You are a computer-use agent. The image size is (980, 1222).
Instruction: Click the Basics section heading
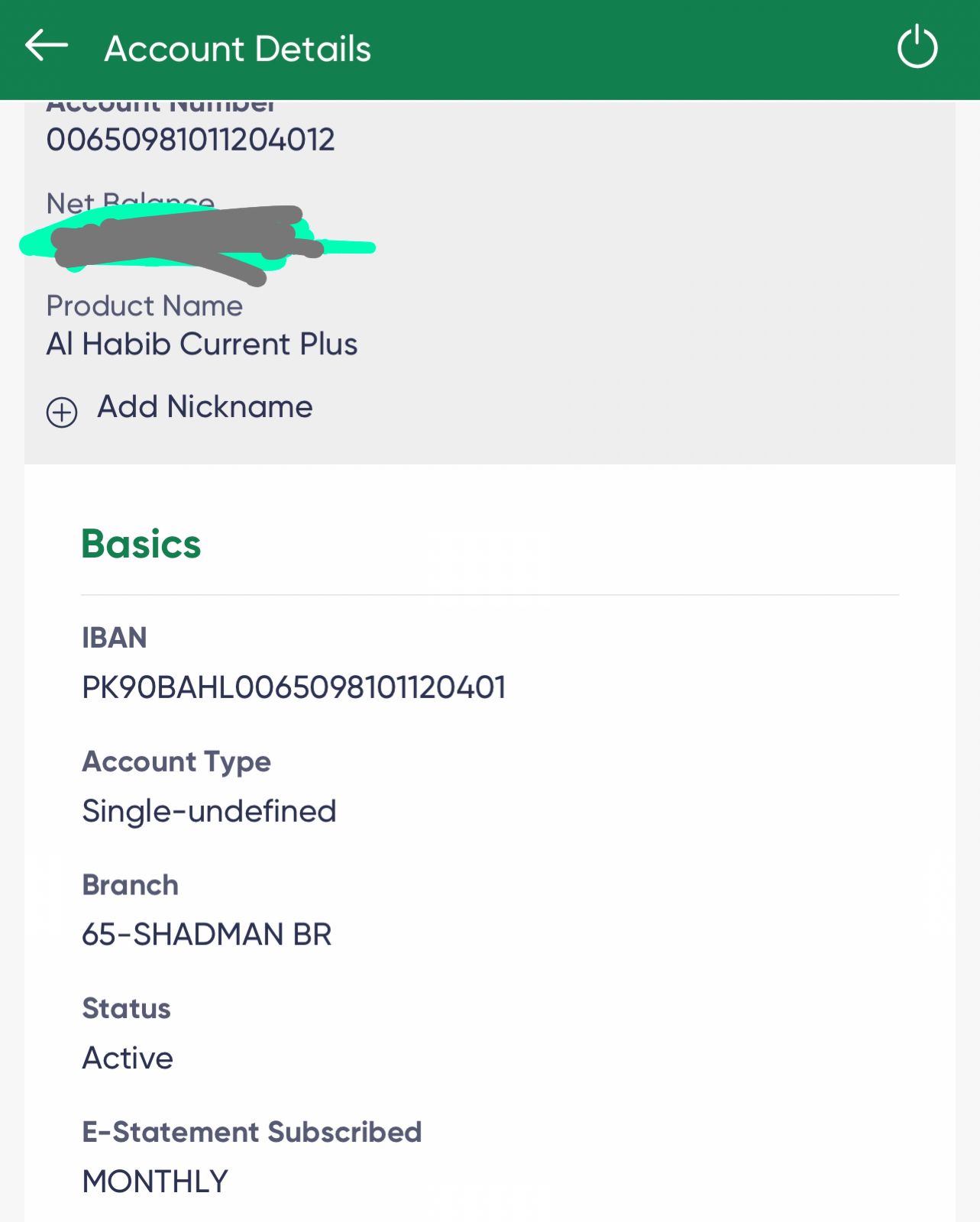pyautogui.click(x=141, y=545)
